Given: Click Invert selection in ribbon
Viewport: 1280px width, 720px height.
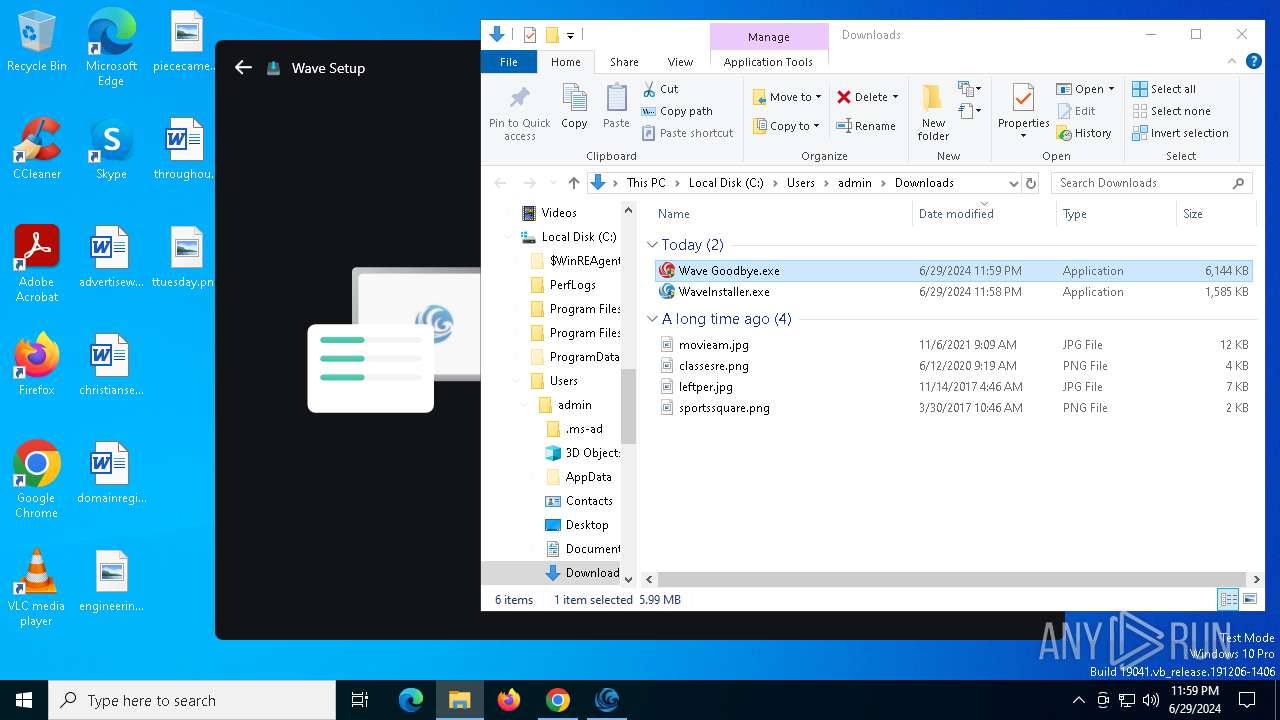Looking at the screenshot, I should [1180, 133].
